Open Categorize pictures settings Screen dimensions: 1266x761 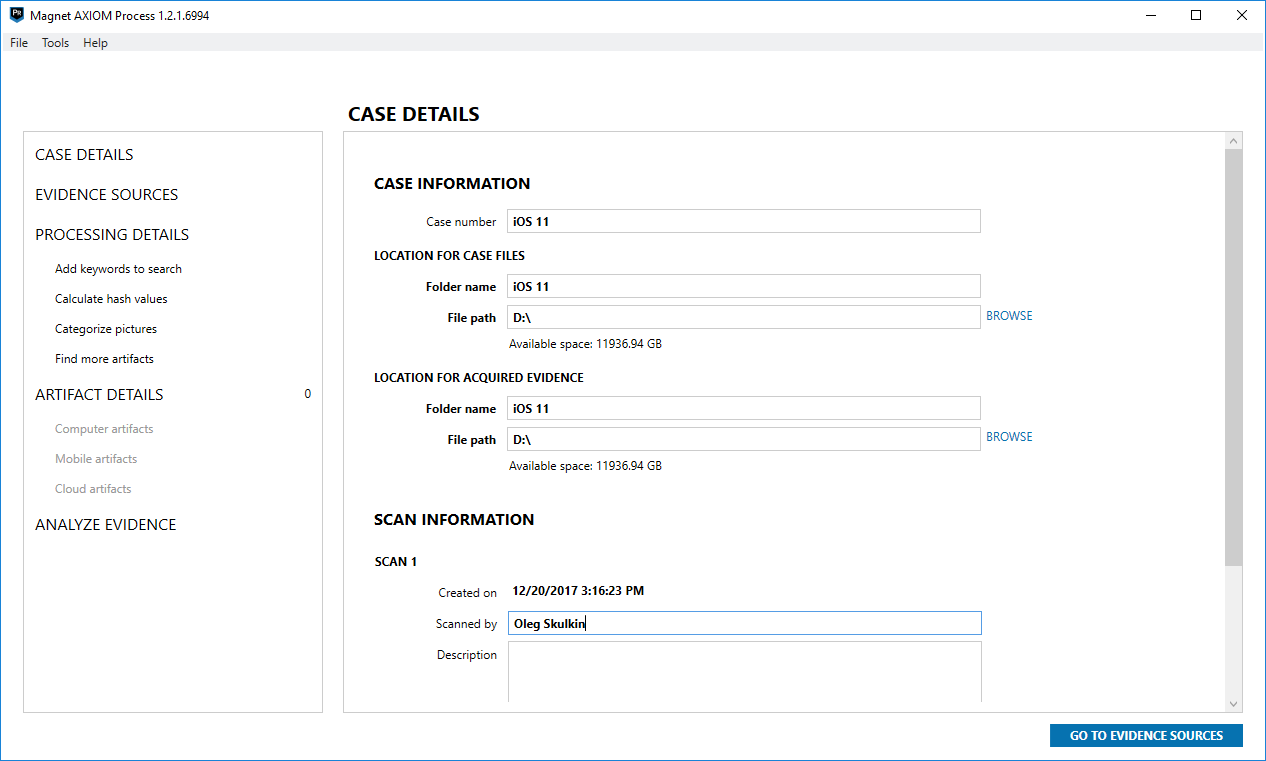(106, 329)
